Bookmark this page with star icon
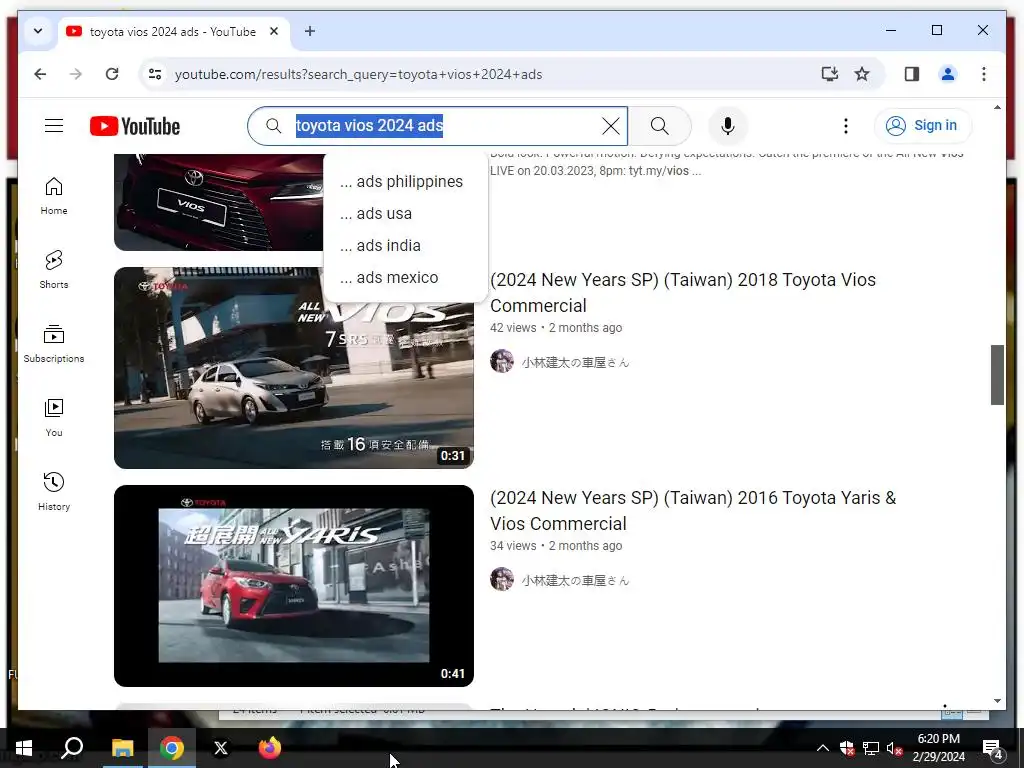This screenshot has width=1024, height=768. click(x=862, y=74)
